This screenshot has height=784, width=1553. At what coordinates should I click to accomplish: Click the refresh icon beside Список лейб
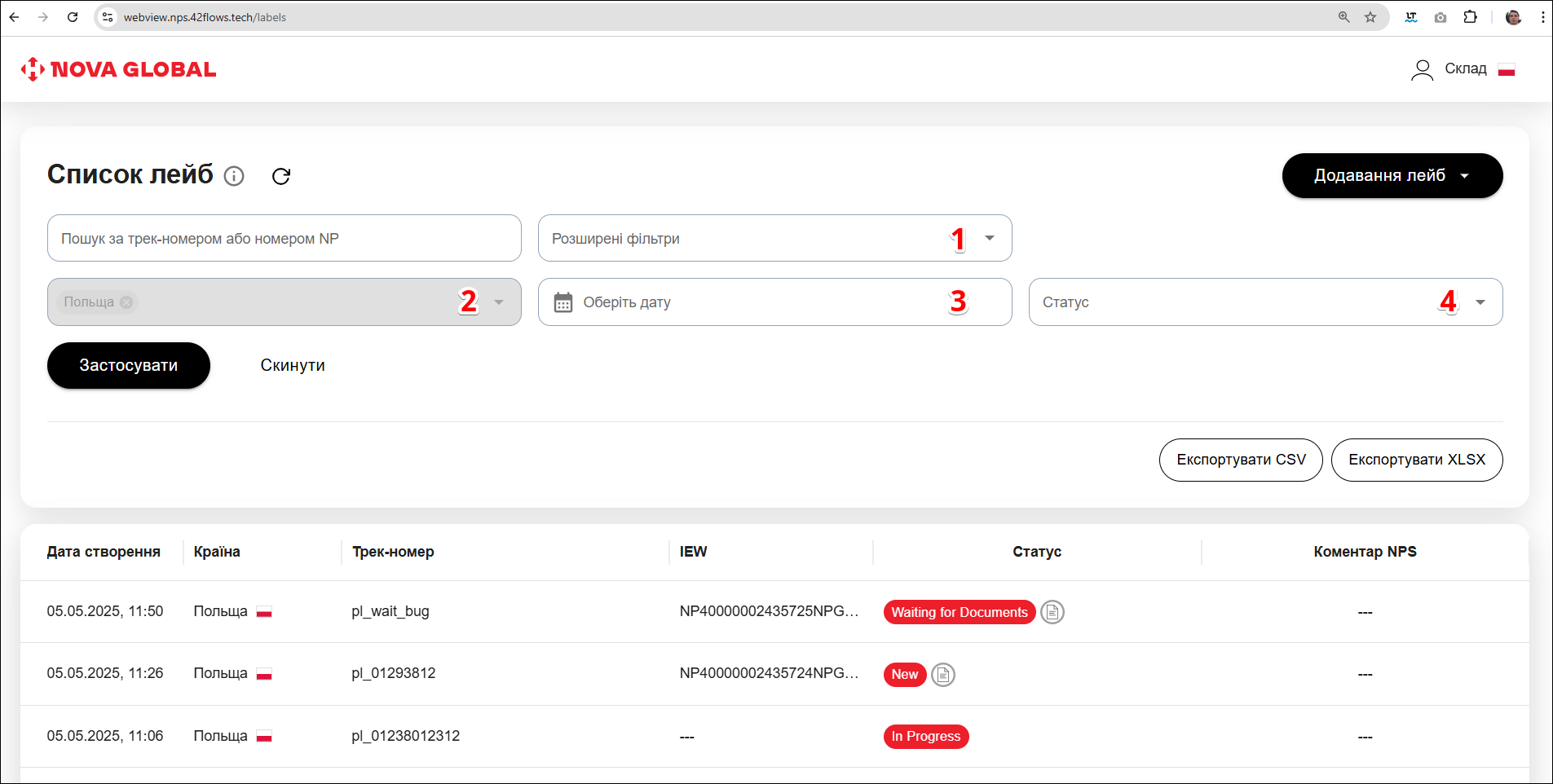(281, 176)
